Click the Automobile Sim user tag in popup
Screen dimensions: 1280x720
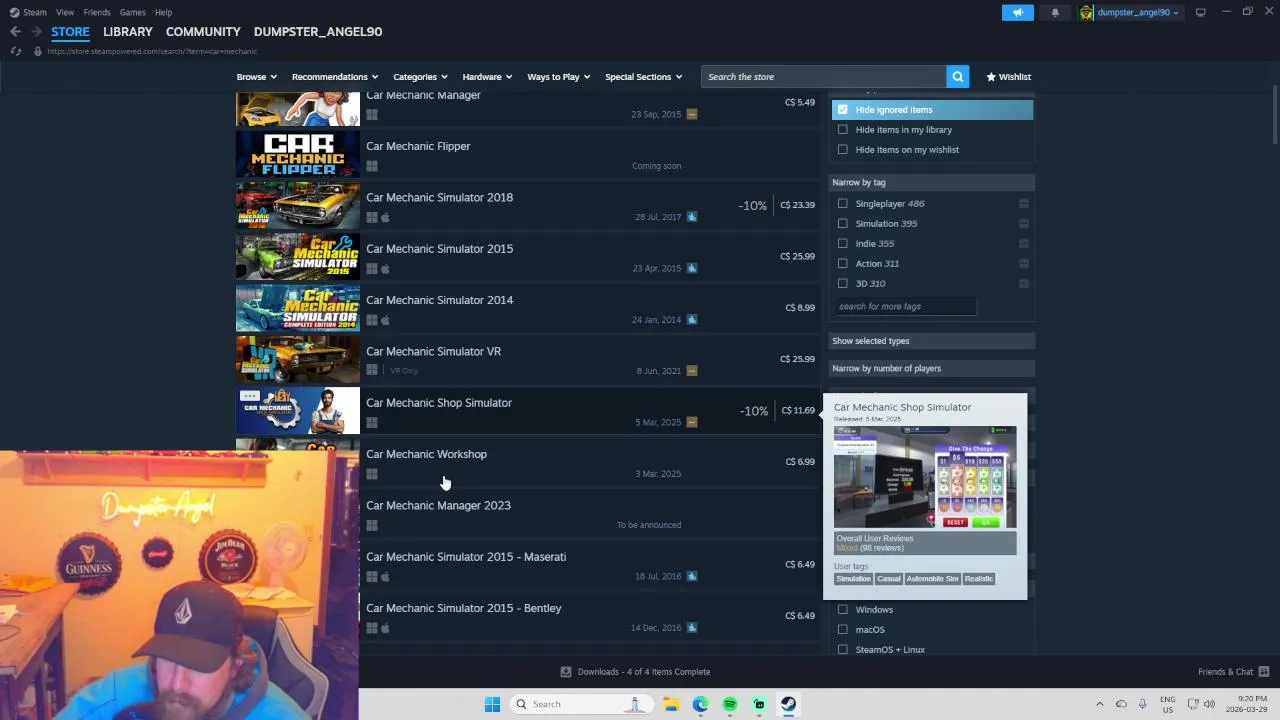[x=932, y=579]
